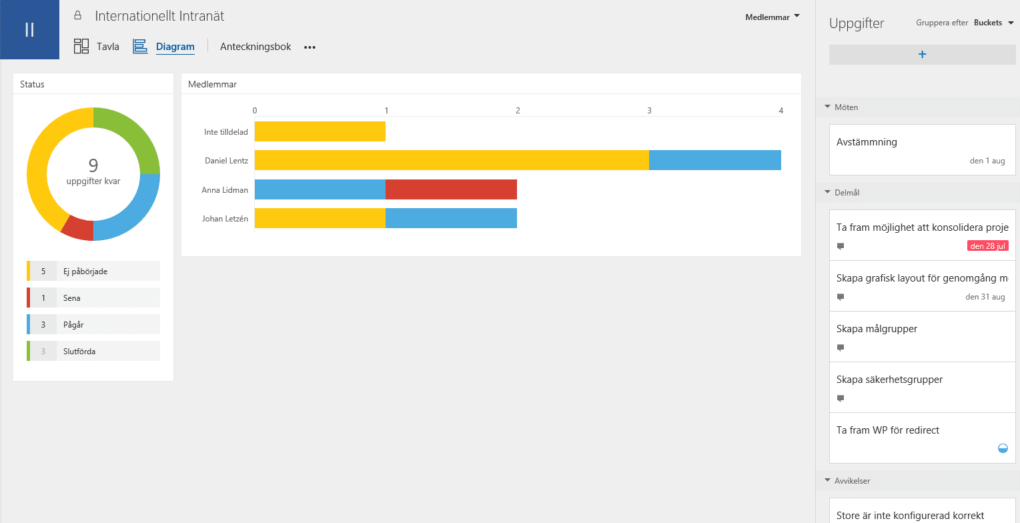The width and height of the screenshot is (1020, 523).
Task: Click the Status panel heading
Action: click(32, 85)
